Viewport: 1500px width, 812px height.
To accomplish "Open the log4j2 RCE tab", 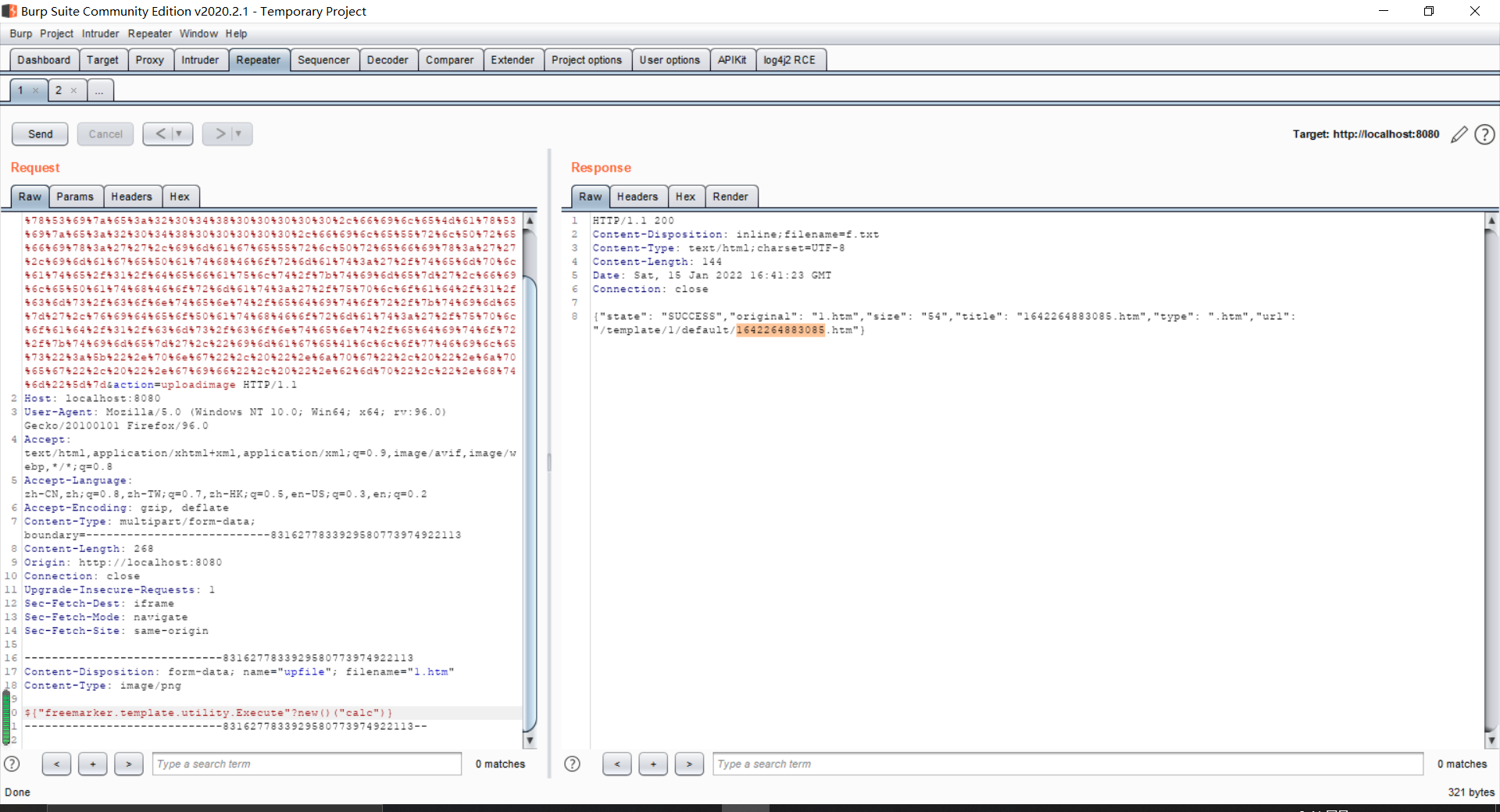I will coord(790,60).
